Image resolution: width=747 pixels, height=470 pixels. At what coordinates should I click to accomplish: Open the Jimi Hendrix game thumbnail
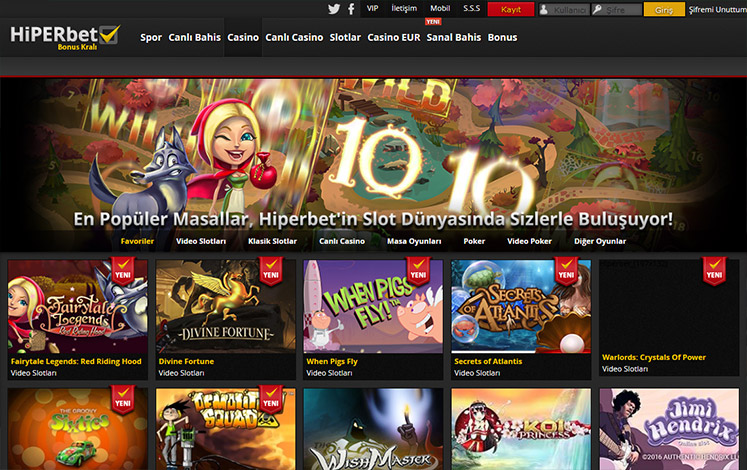click(x=669, y=429)
